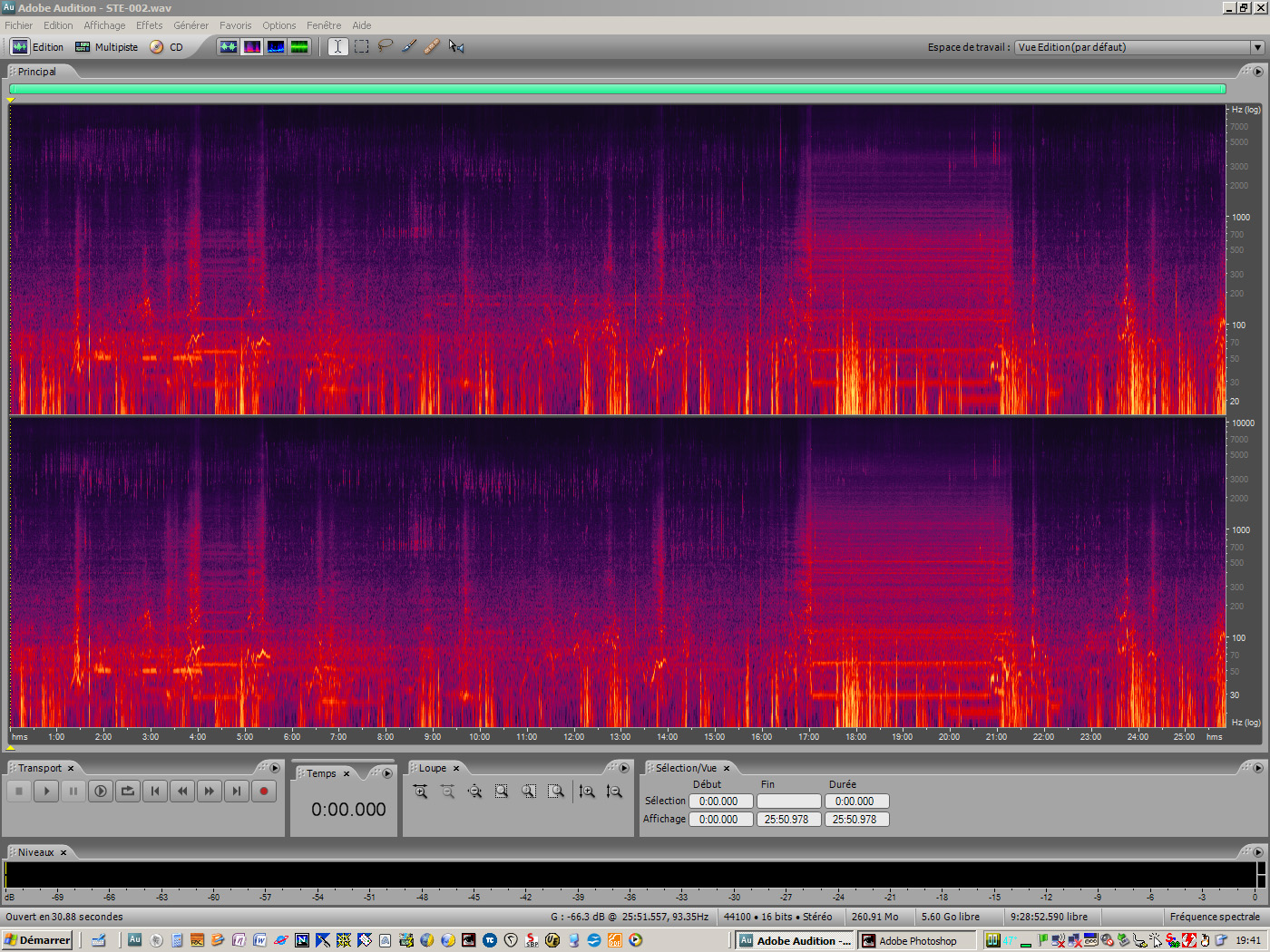
Task: Pick the Lasso selection tool
Action: click(x=385, y=46)
